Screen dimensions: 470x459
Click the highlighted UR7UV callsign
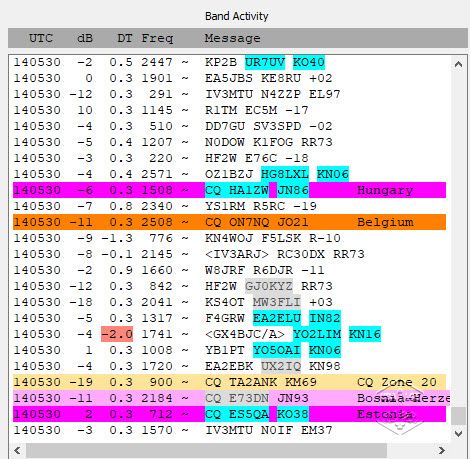tap(265, 62)
